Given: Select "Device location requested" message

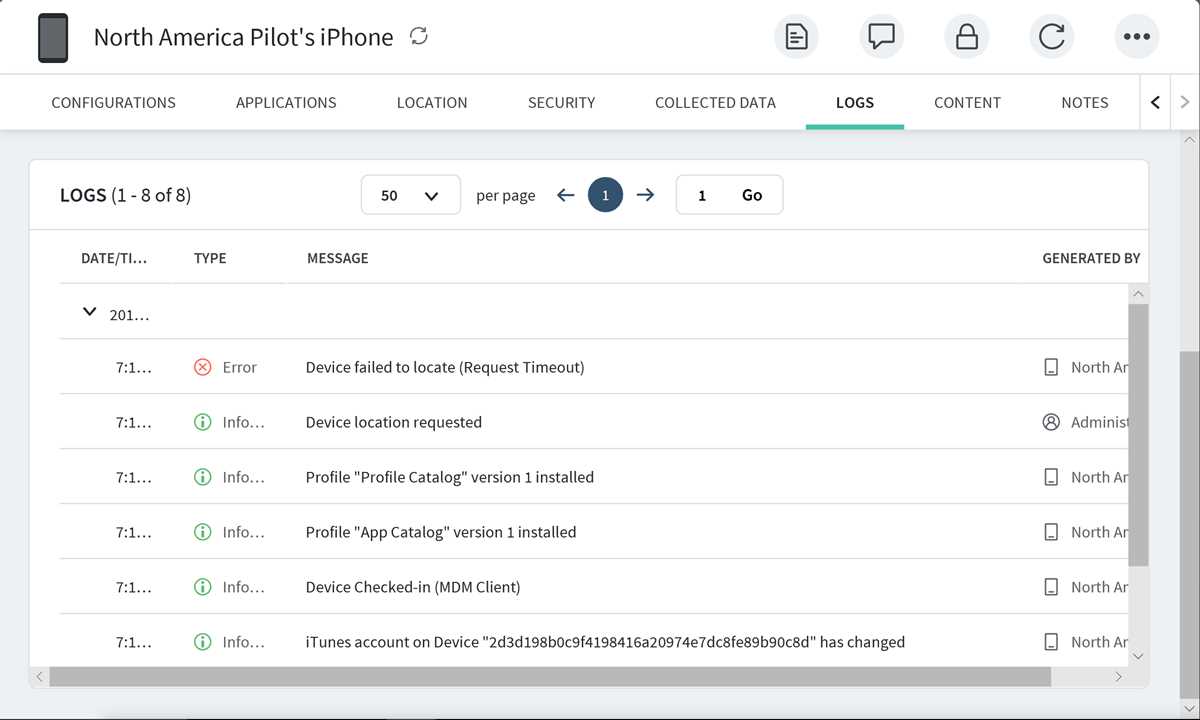Looking at the screenshot, I should click(x=394, y=422).
